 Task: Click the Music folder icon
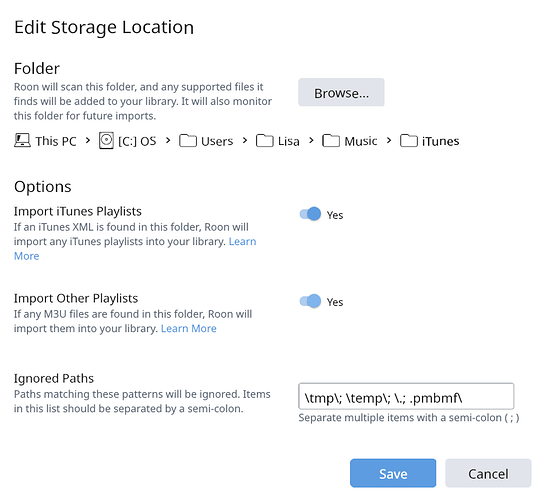click(331, 141)
